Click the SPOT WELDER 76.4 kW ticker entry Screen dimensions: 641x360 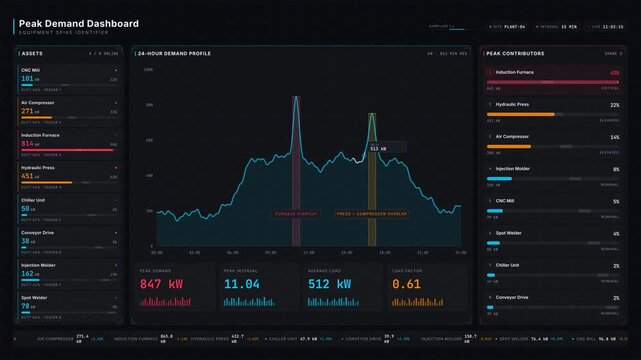coord(530,339)
